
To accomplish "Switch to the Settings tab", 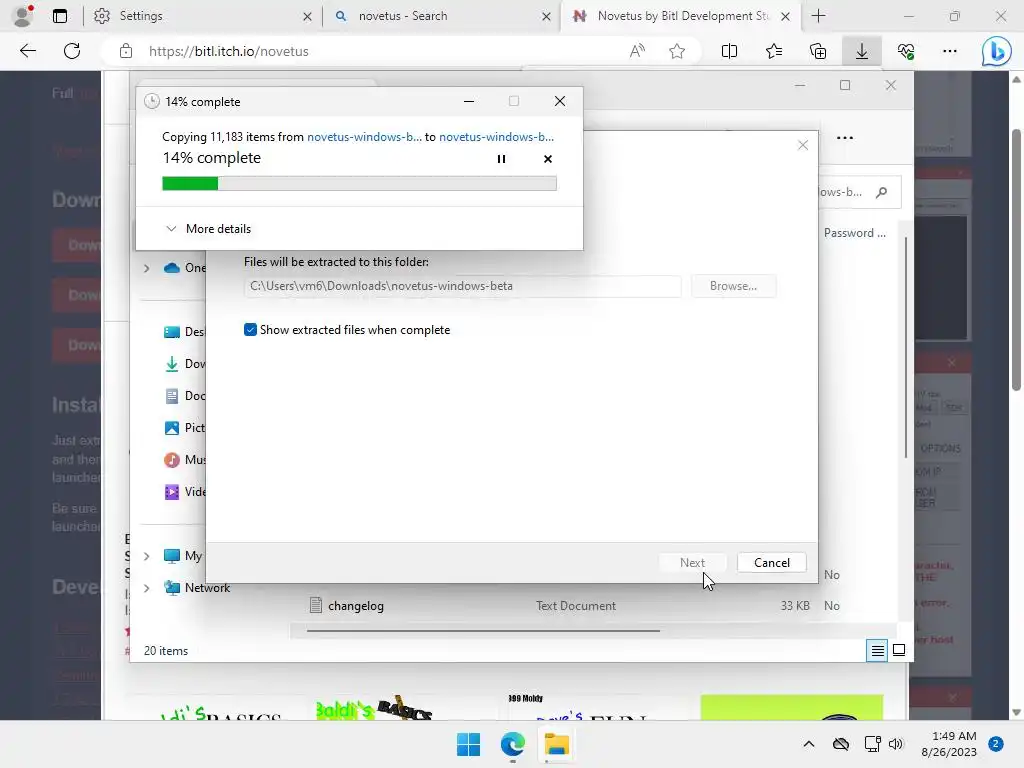I will point(202,16).
